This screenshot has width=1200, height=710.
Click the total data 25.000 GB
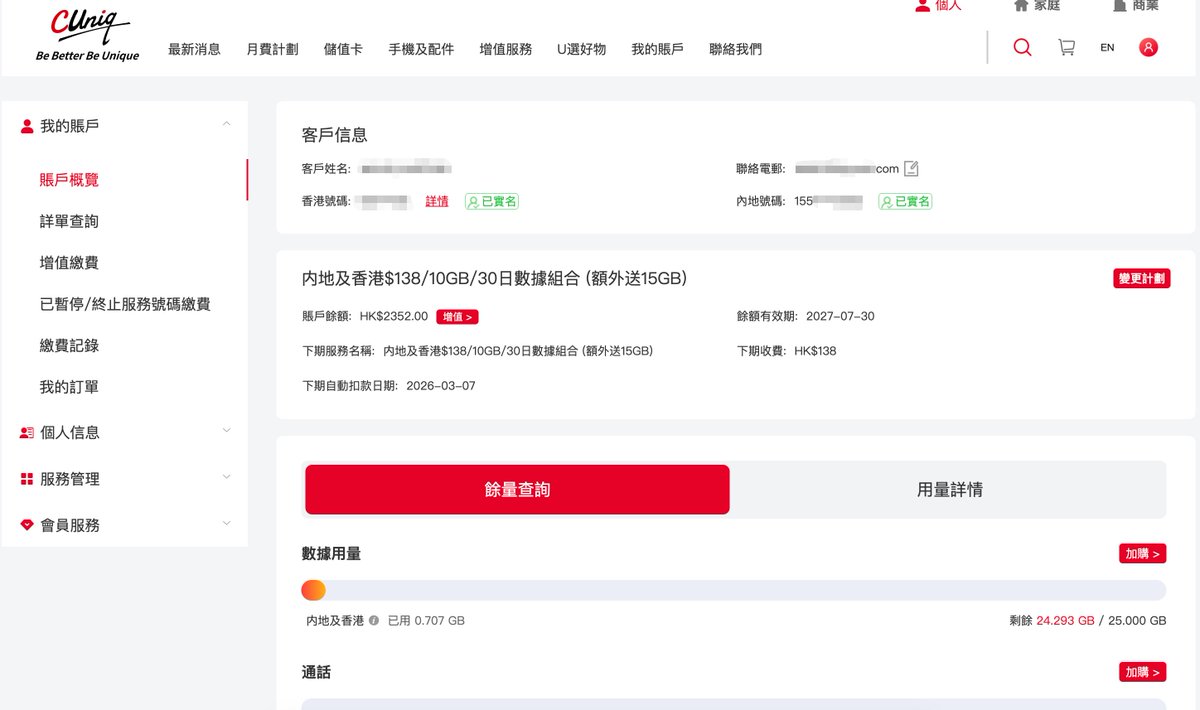1137,621
